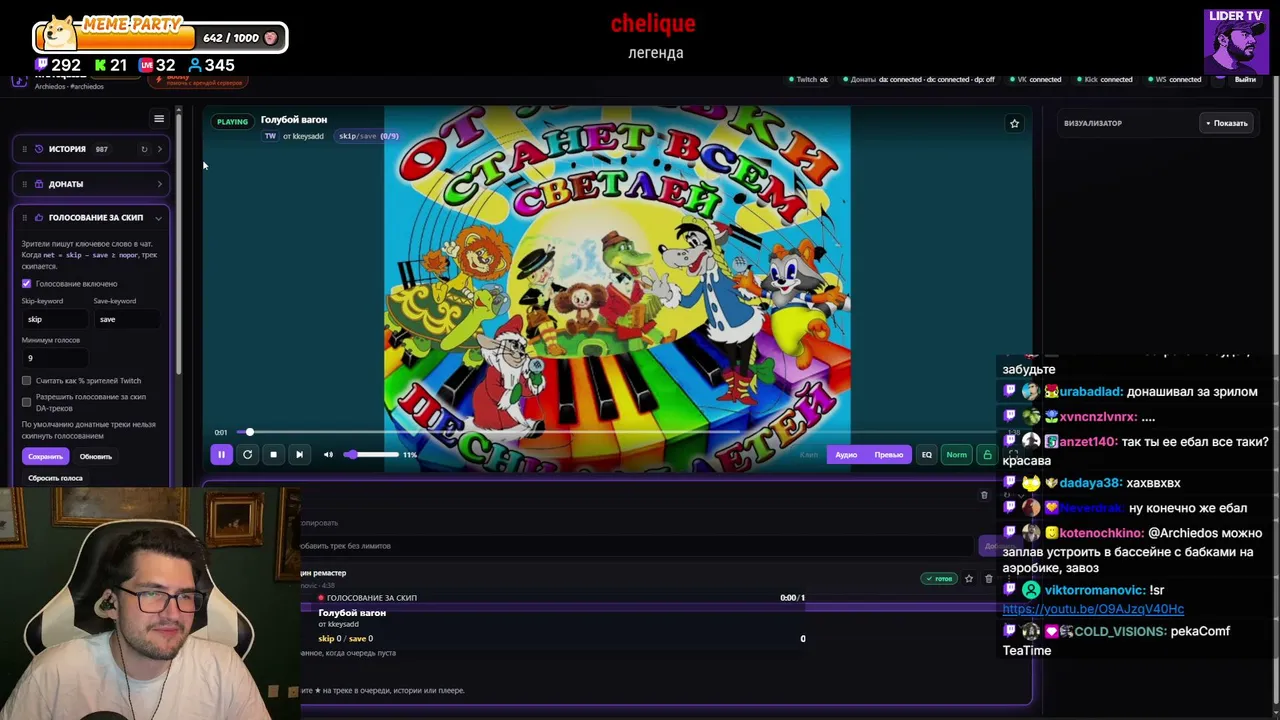Viewport: 1280px width, 720px height.
Task: Switch to the Клип mode tab
Action: point(809,455)
